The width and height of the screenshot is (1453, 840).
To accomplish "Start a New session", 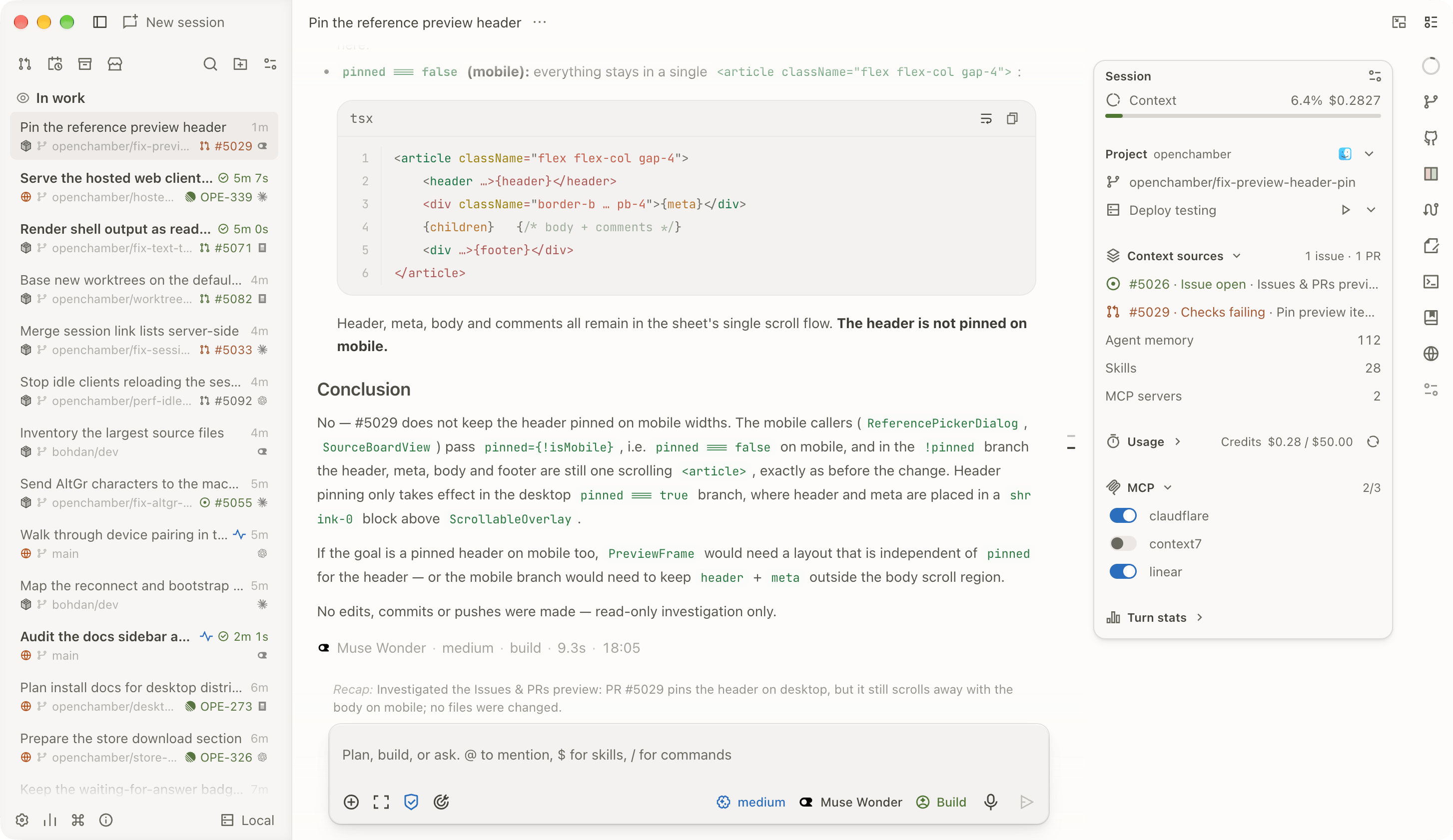I will click(x=173, y=22).
